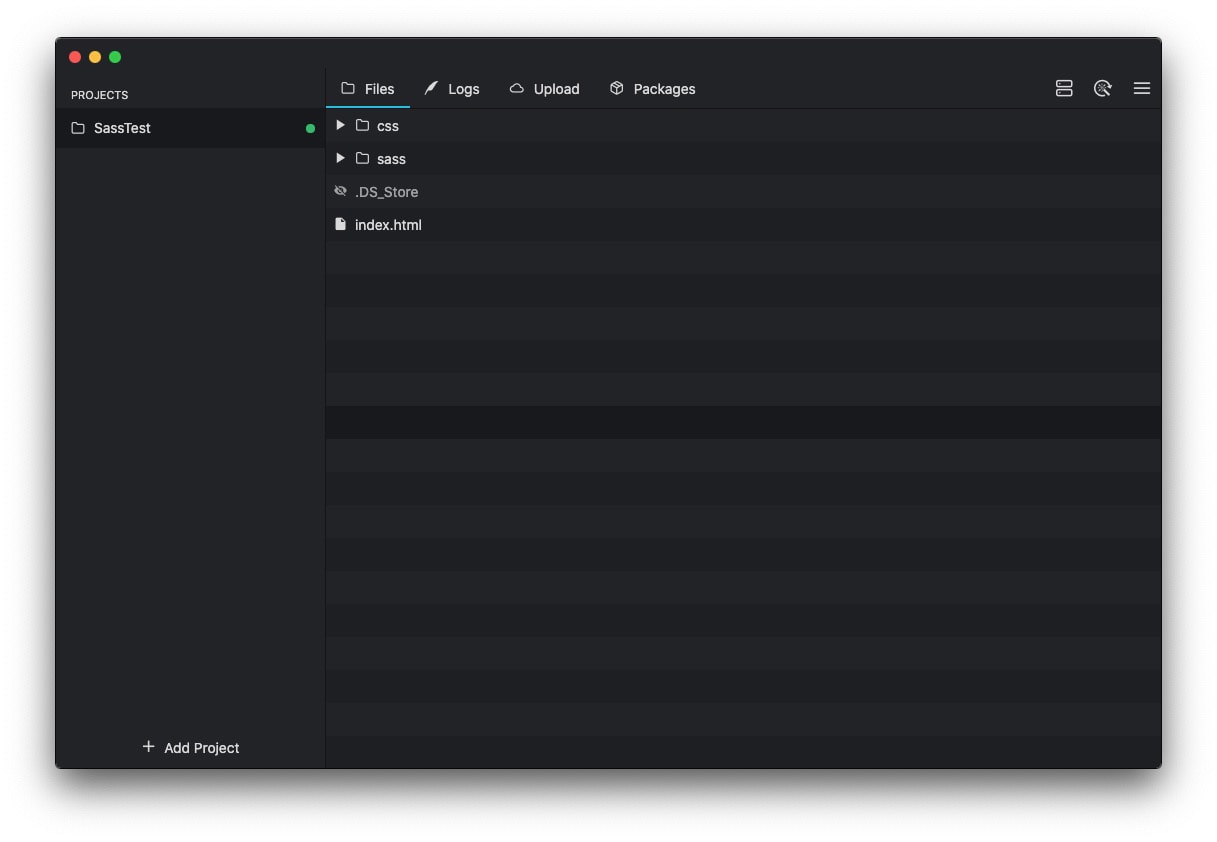The width and height of the screenshot is (1217, 842).
Task: Toggle visibility of the .DS_Store file
Action: tap(341, 190)
